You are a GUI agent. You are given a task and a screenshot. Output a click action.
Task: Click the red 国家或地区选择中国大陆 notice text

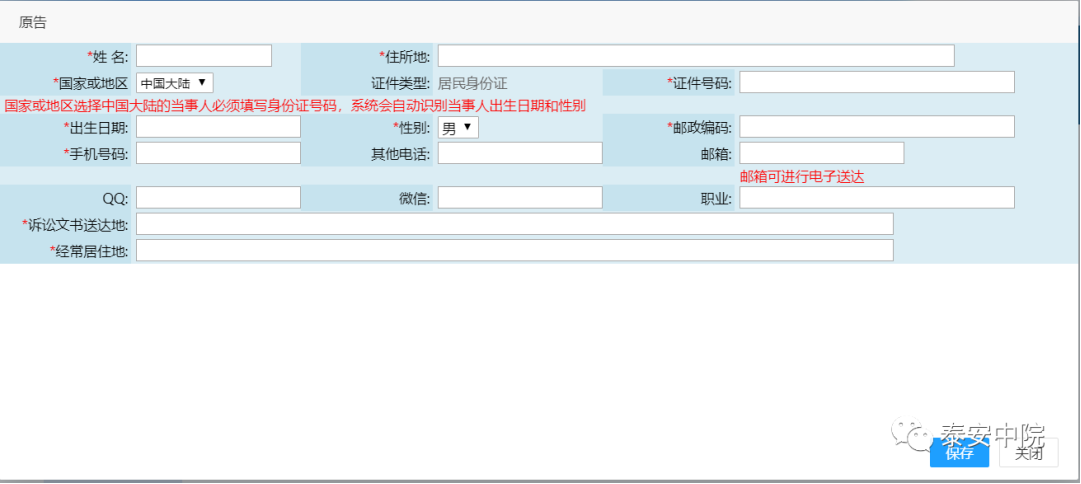click(x=295, y=106)
